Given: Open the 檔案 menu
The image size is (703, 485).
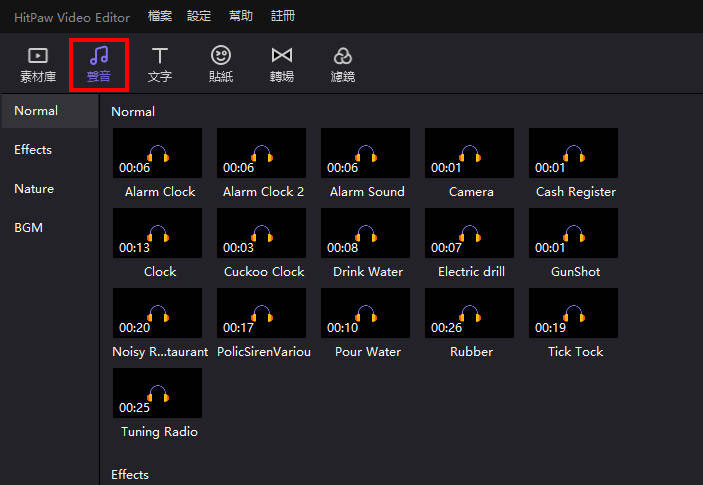Looking at the screenshot, I should coord(160,17).
